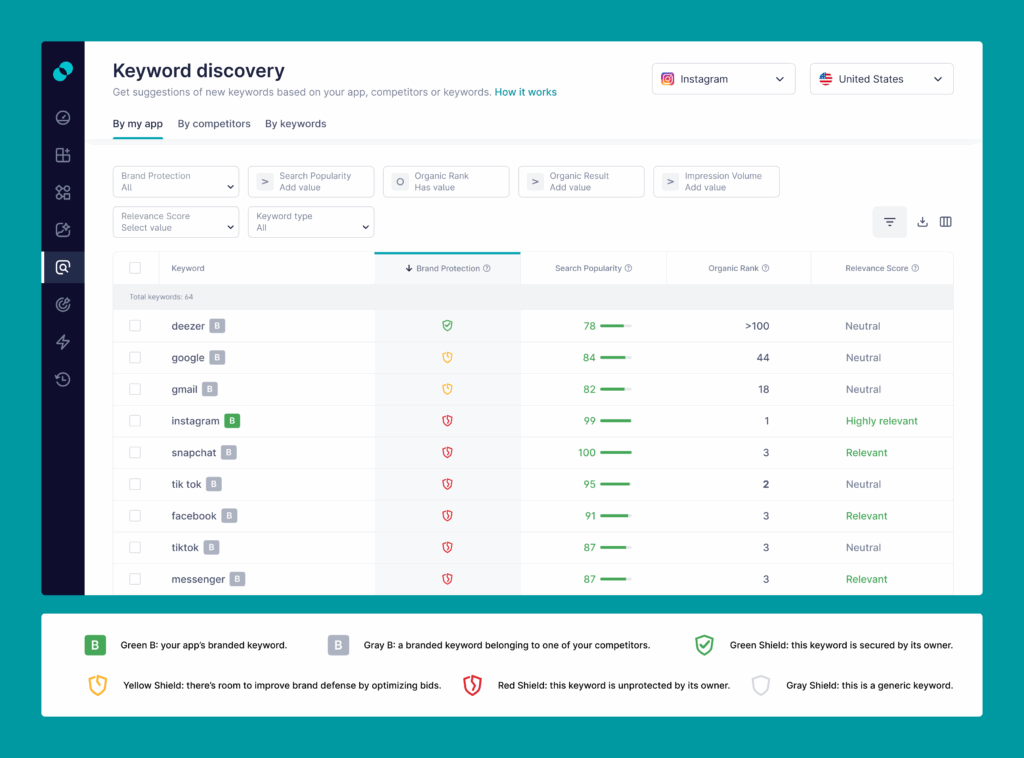Open the column settings icon
1024x758 pixels.
[x=945, y=221]
